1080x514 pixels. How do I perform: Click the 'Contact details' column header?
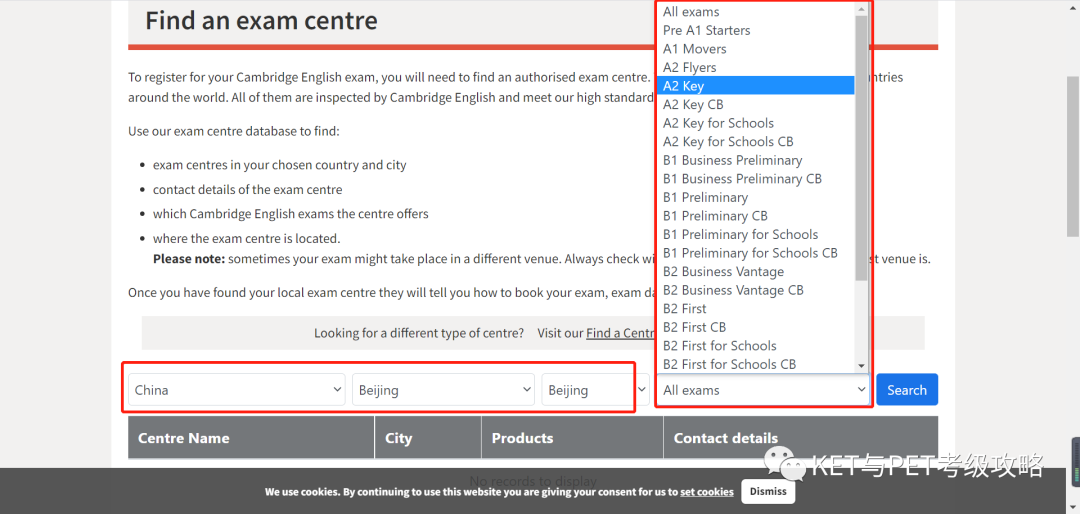click(x=801, y=438)
